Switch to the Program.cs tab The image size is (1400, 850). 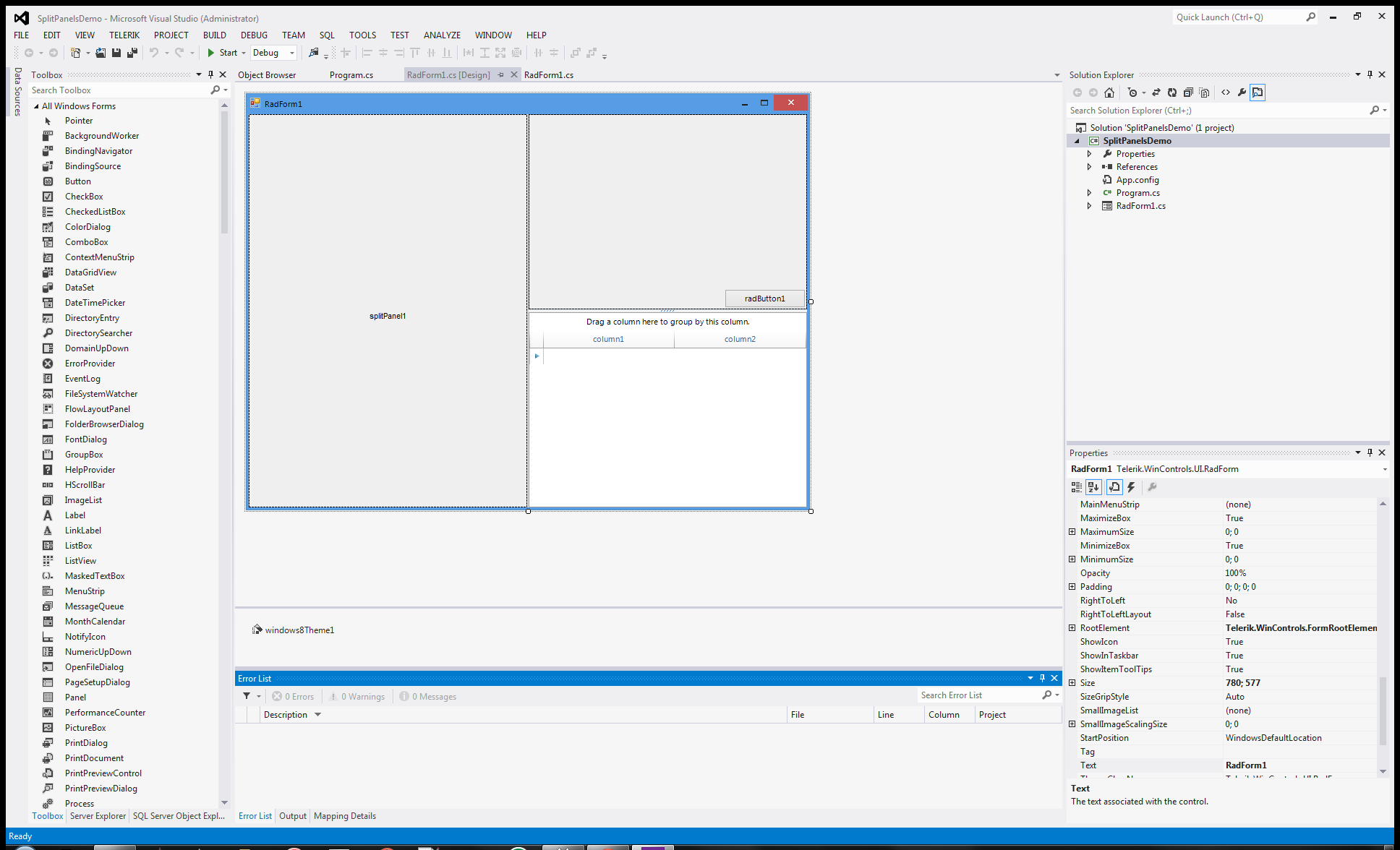[351, 75]
